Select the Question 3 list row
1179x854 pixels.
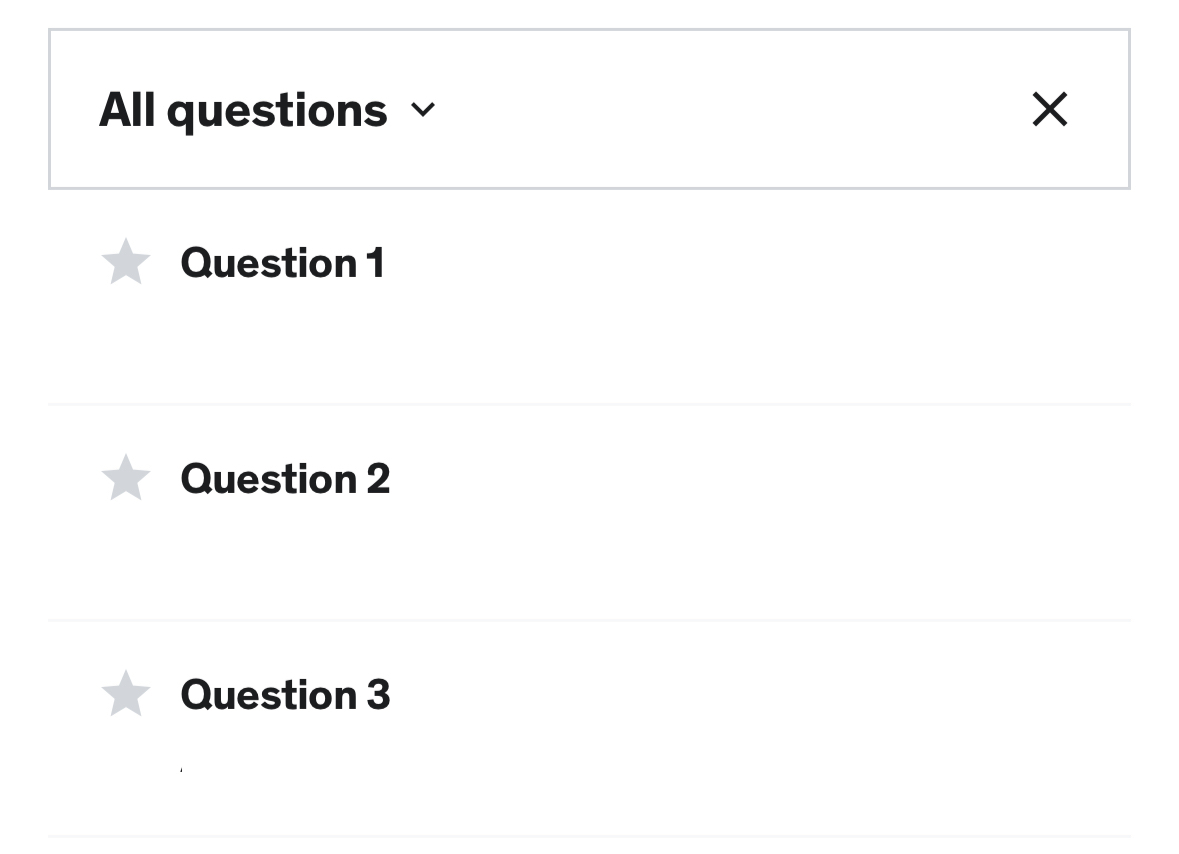(x=640, y=730)
